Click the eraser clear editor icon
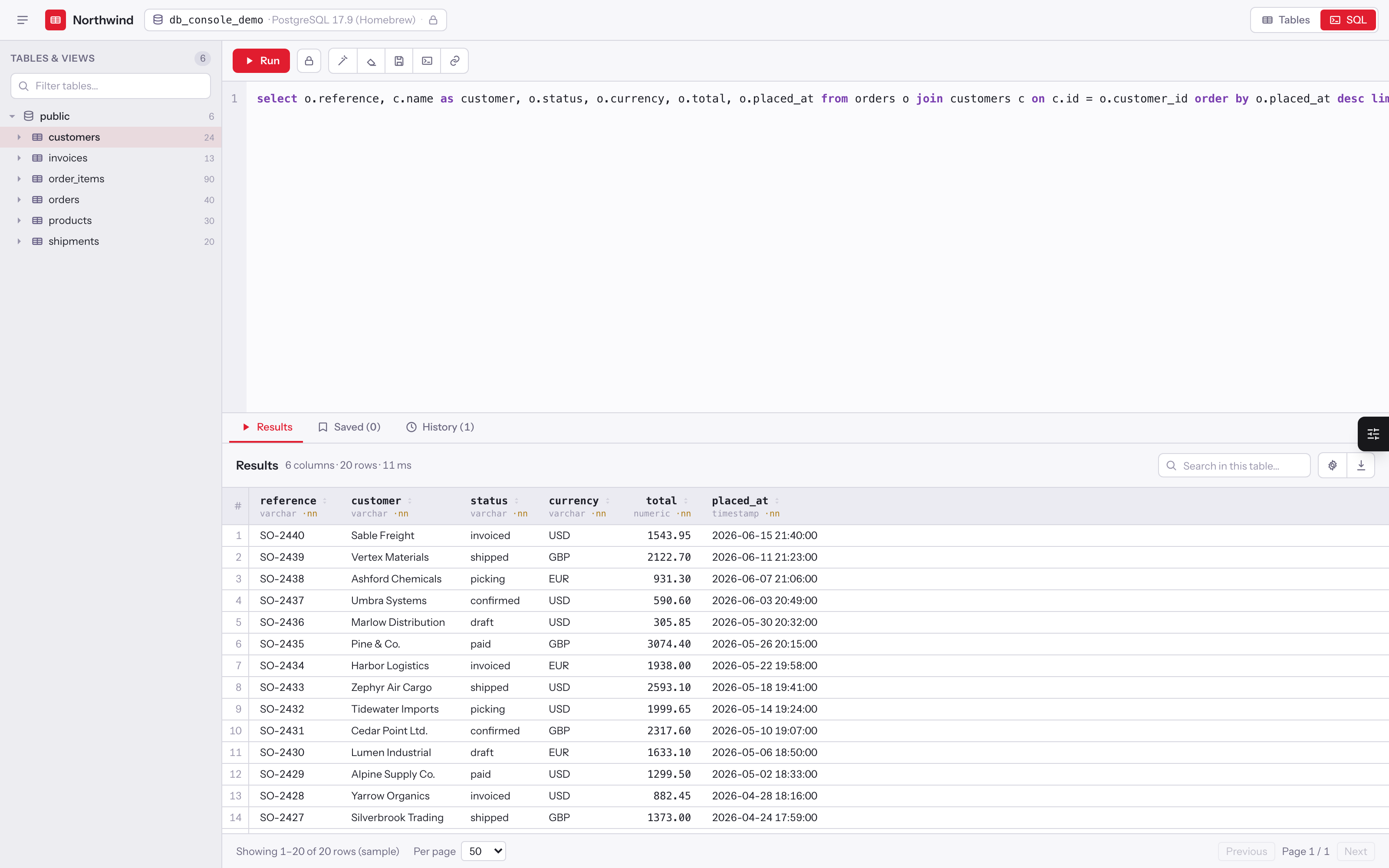Image resolution: width=1389 pixels, height=868 pixels. pos(372,61)
